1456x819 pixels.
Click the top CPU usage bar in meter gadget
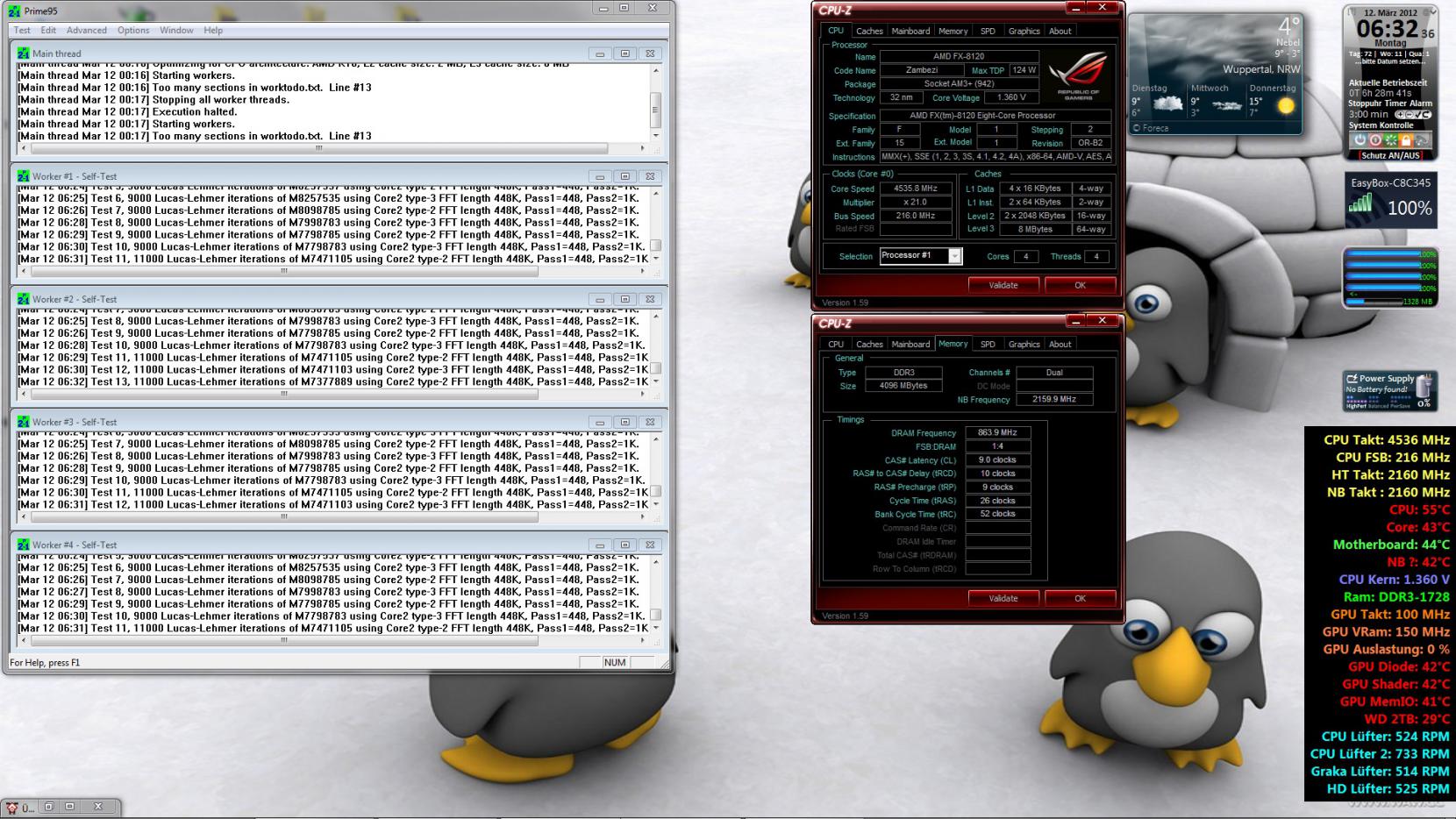click(x=1390, y=254)
